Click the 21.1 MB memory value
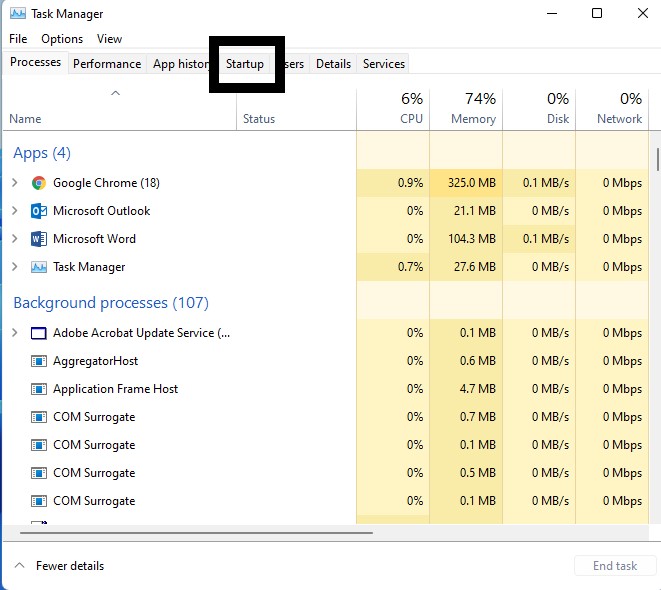Image resolution: width=661 pixels, height=590 pixels. click(x=475, y=211)
